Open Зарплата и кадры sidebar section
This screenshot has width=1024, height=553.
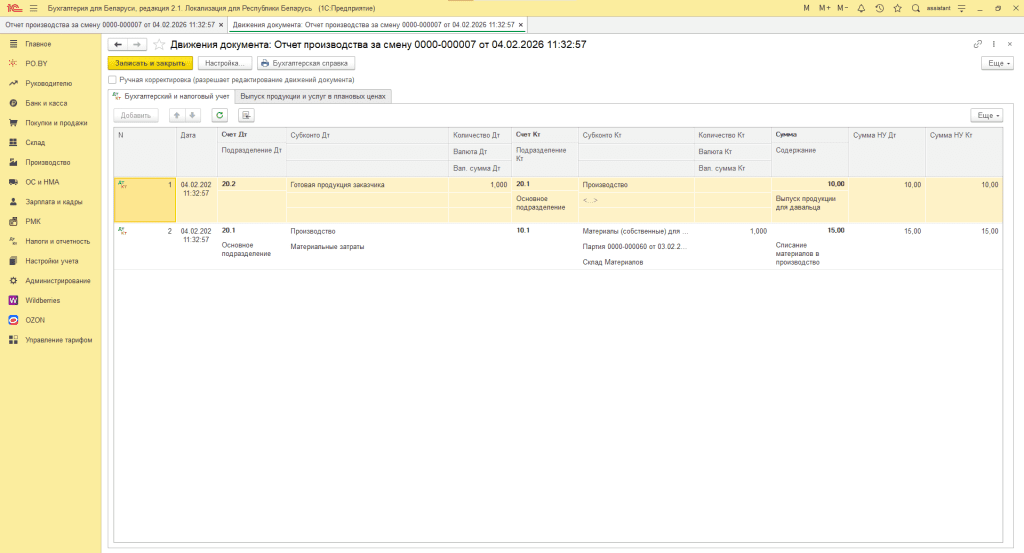54,202
